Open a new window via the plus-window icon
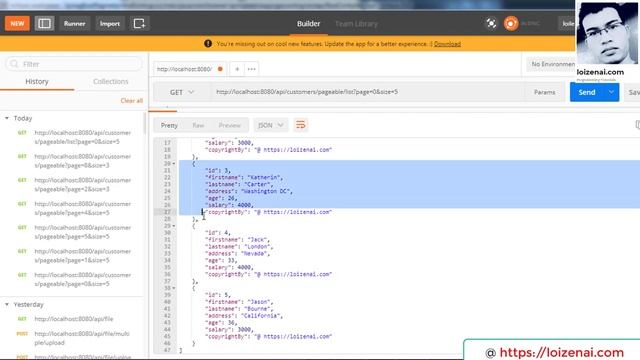640x360 pixels. [139, 24]
